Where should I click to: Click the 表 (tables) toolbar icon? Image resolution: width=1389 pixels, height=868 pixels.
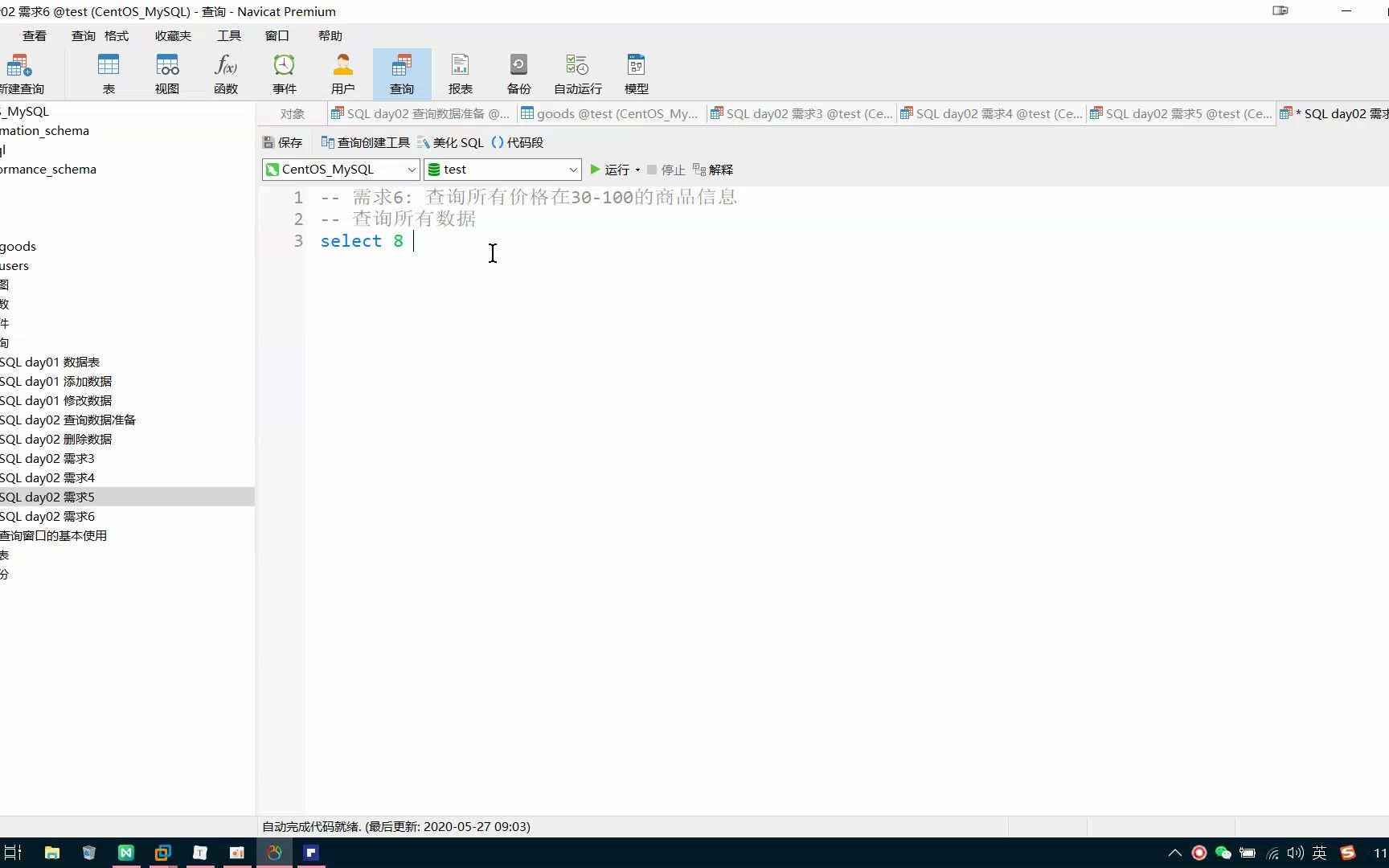tap(109, 74)
